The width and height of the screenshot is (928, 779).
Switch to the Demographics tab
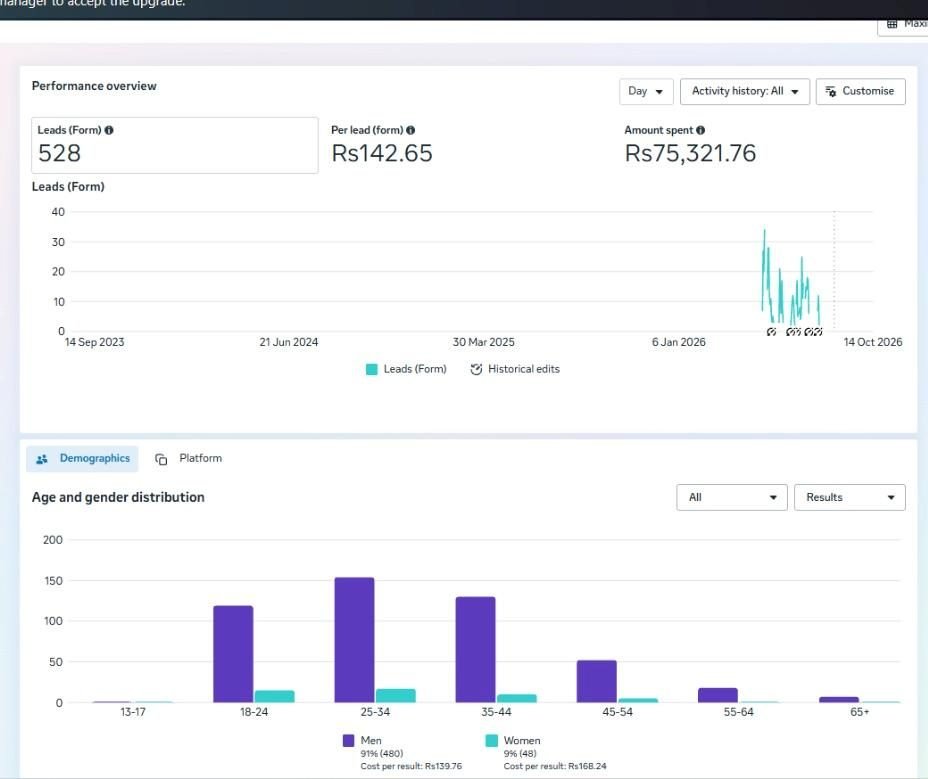coord(82,459)
